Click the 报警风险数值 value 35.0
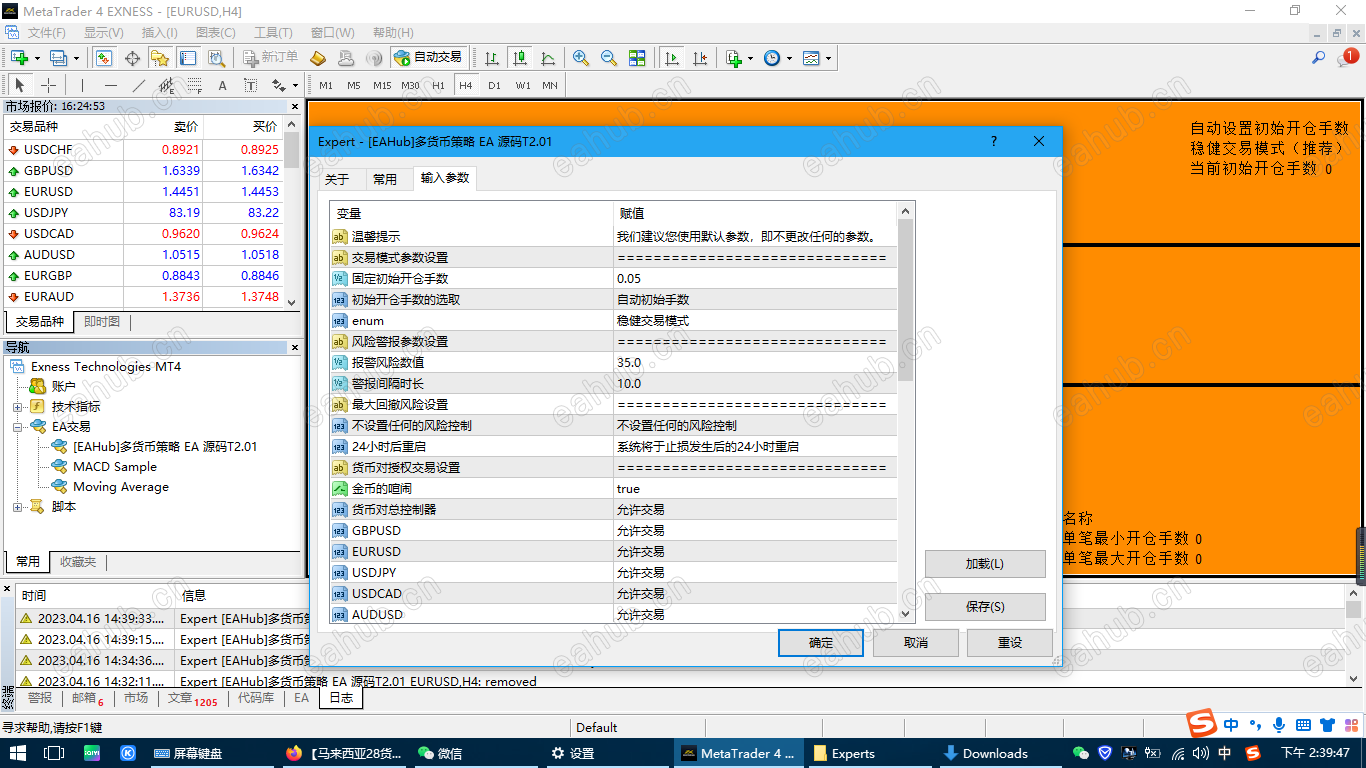1366x768 pixels. (756, 363)
